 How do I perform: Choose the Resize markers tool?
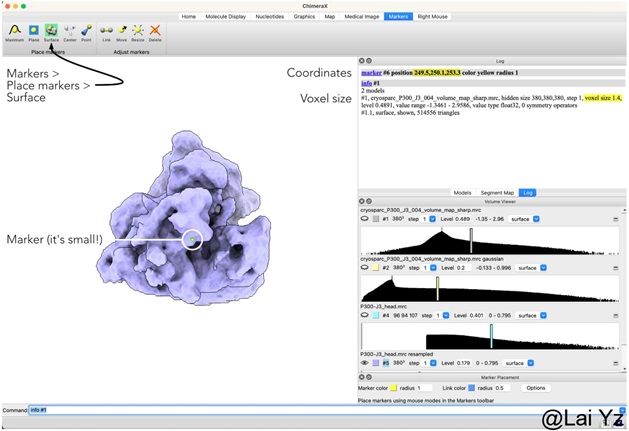[138, 33]
